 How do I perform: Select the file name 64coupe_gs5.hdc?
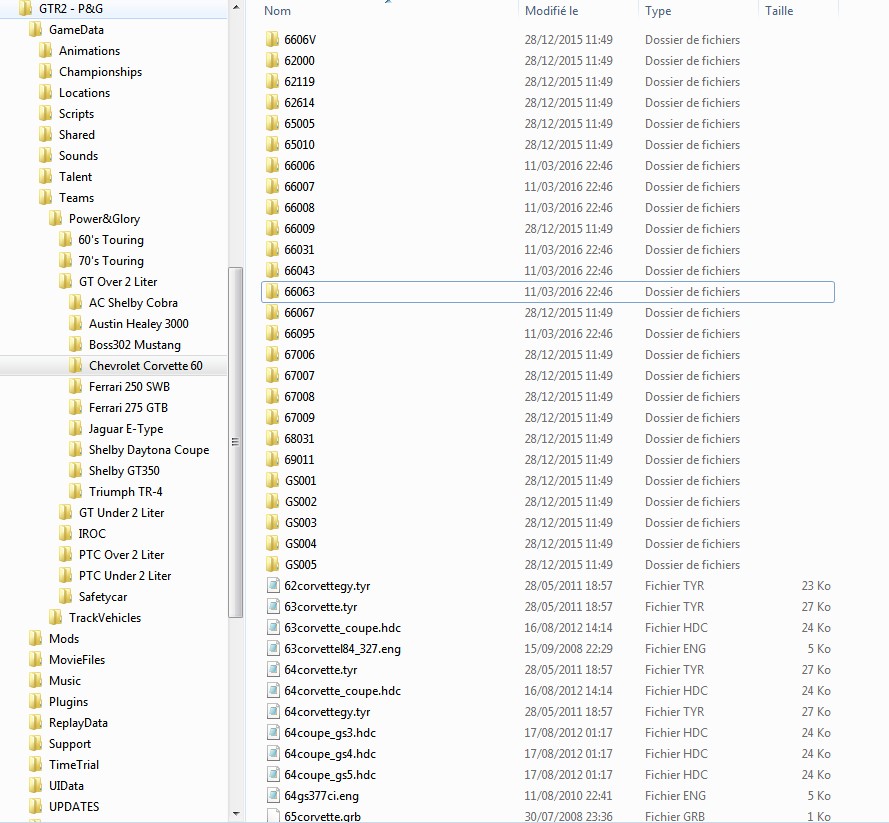pyautogui.click(x=330, y=774)
